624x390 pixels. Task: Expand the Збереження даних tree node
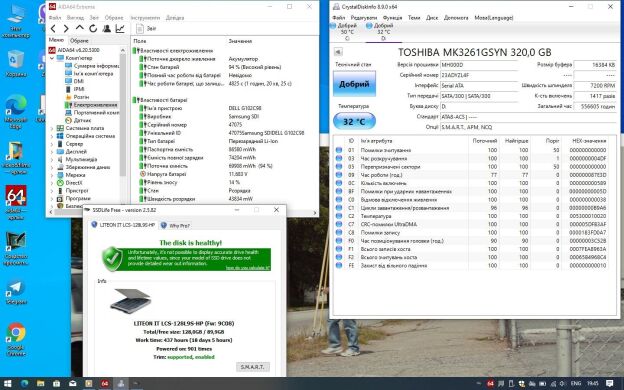pyautogui.click(x=52, y=167)
